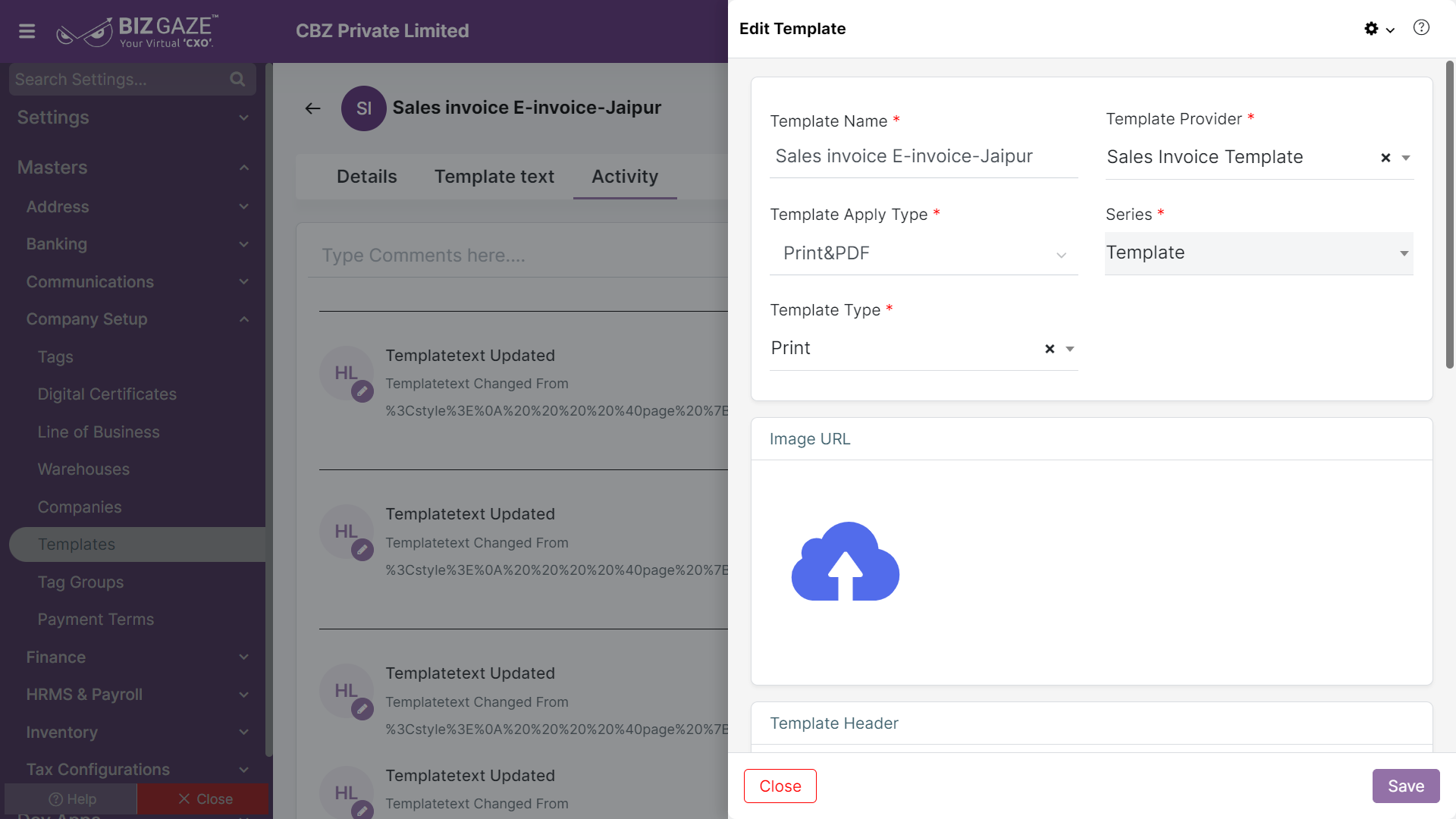Click the Image URL section header
Screen dimensions: 1456x819
click(1092, 439)
